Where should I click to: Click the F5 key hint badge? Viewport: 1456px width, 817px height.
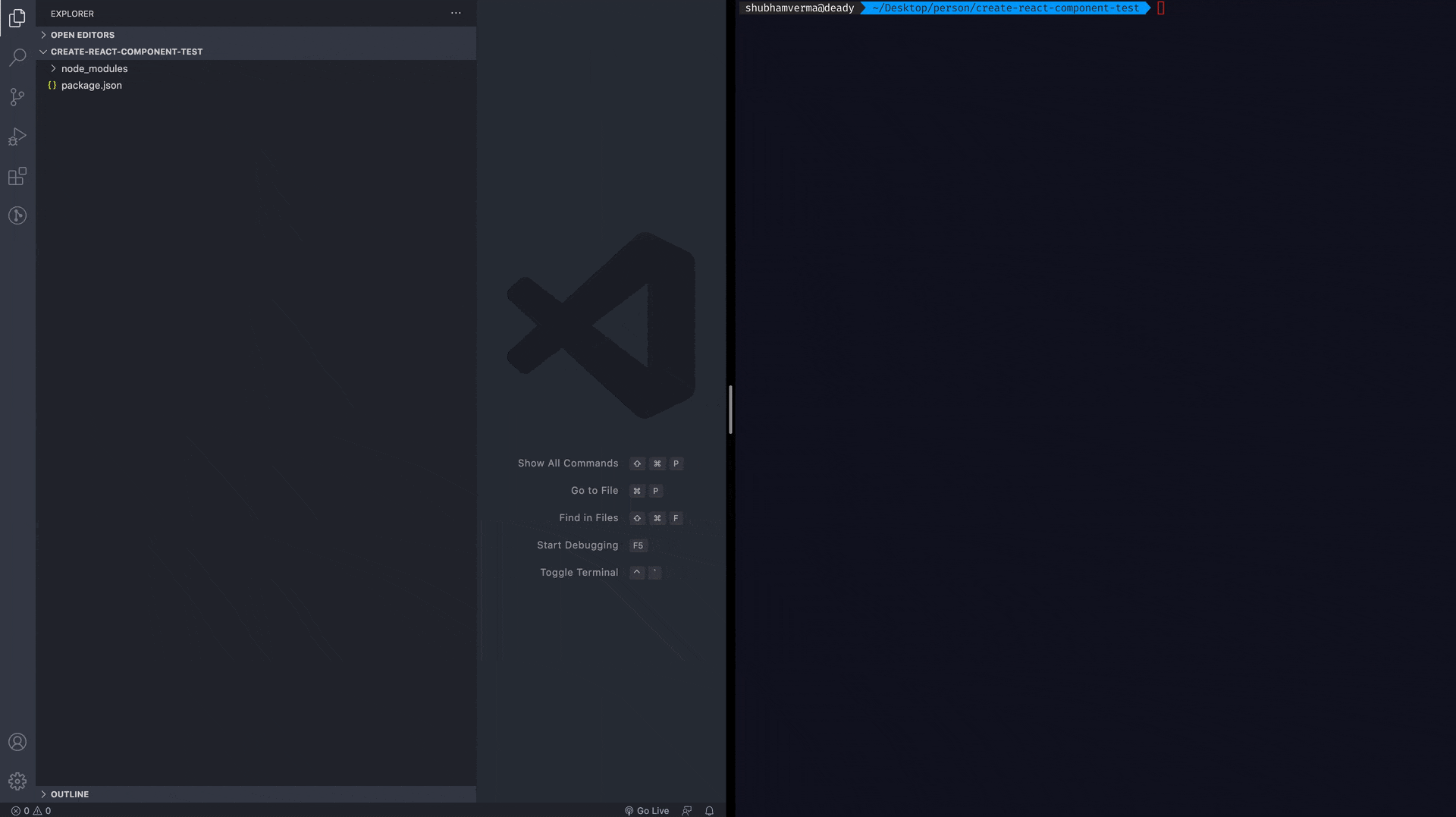coord(638,545)
